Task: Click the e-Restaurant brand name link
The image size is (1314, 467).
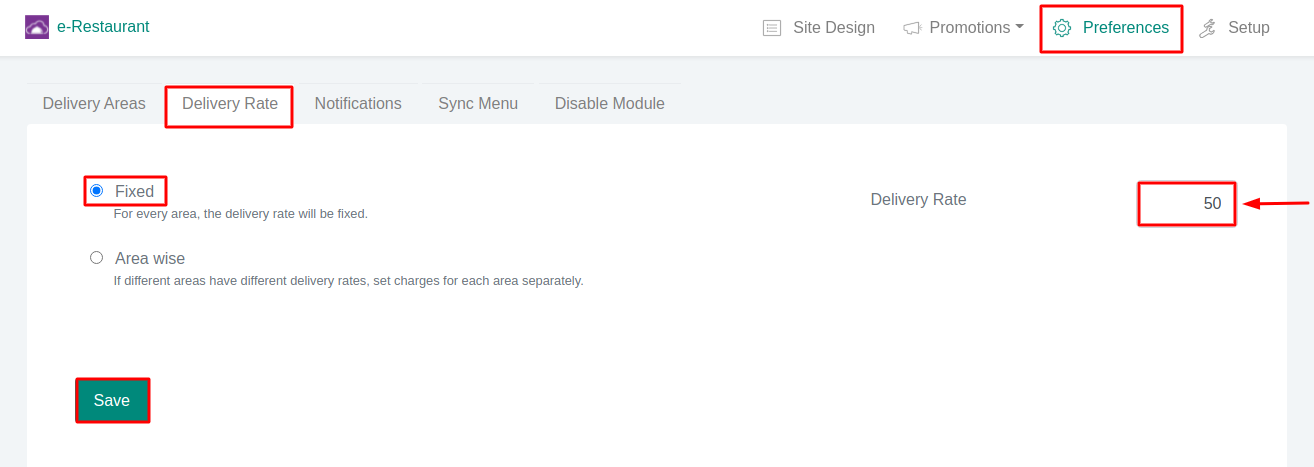Action: coord(103,27)
